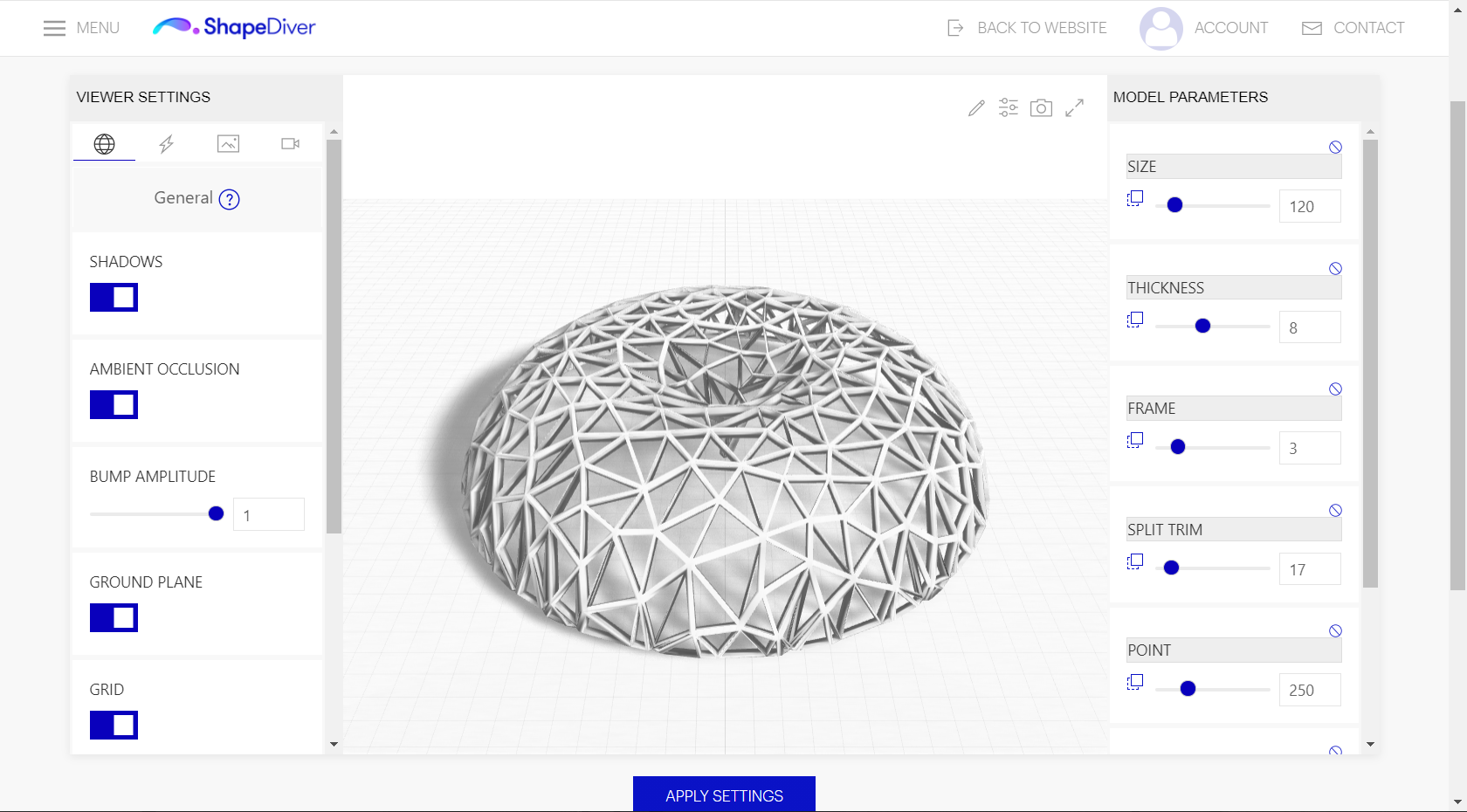
Task: Click the General help question mark icon
Action: coord(229,199)
